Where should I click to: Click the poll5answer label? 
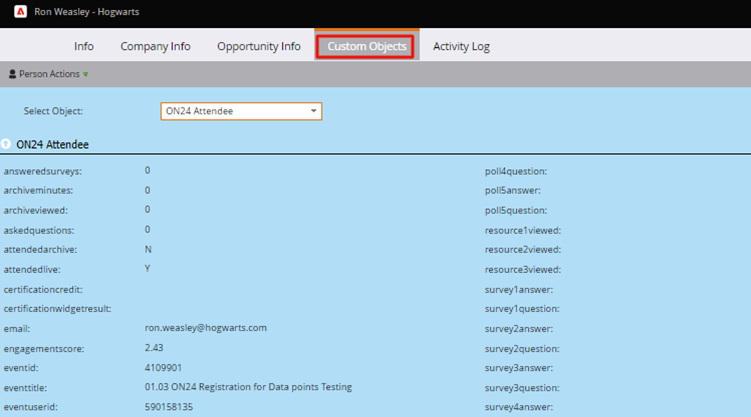(x=512, y=191)
